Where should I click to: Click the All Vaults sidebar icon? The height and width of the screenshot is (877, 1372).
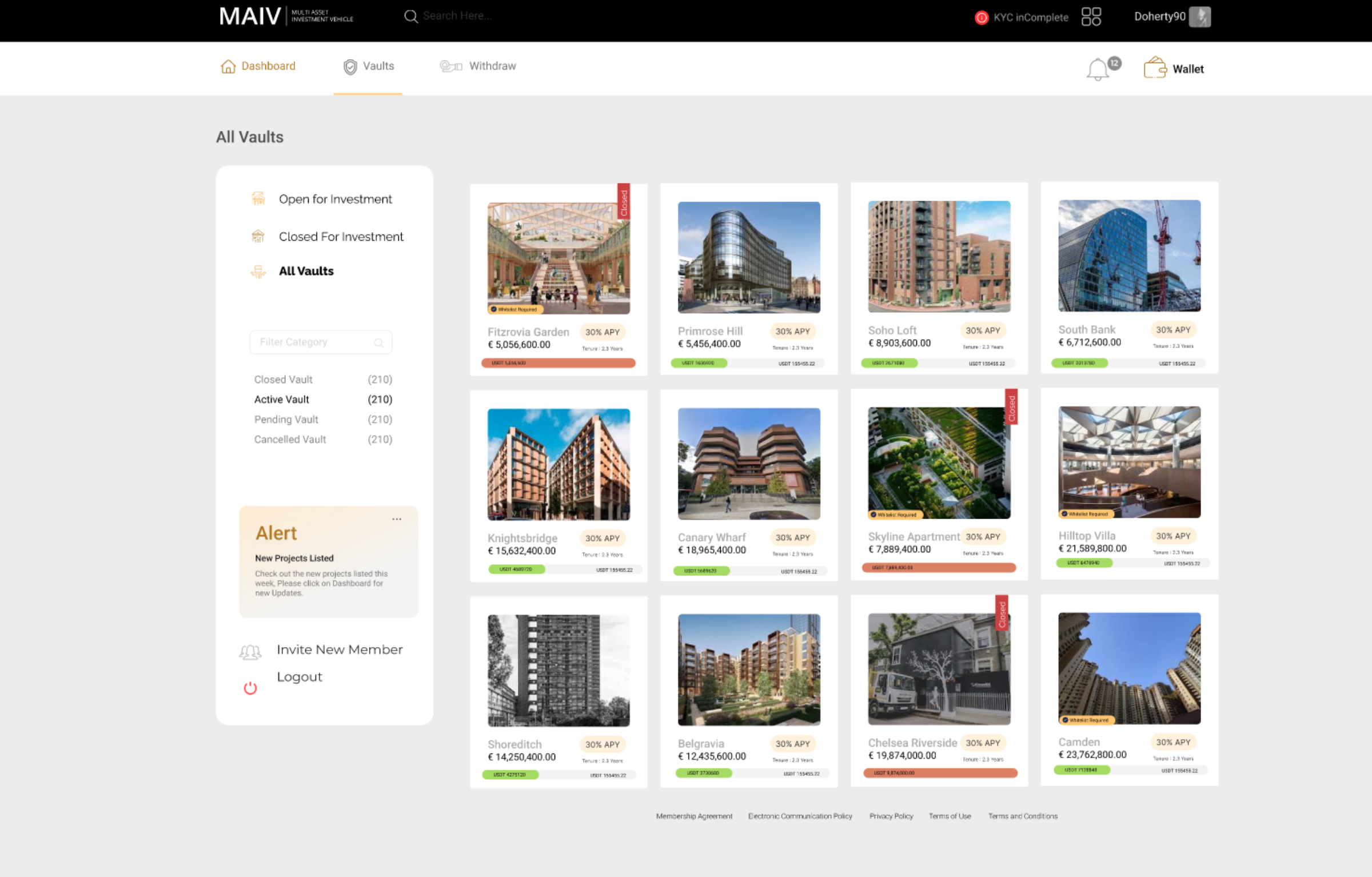pyautogui.click(x=258, y=272)
